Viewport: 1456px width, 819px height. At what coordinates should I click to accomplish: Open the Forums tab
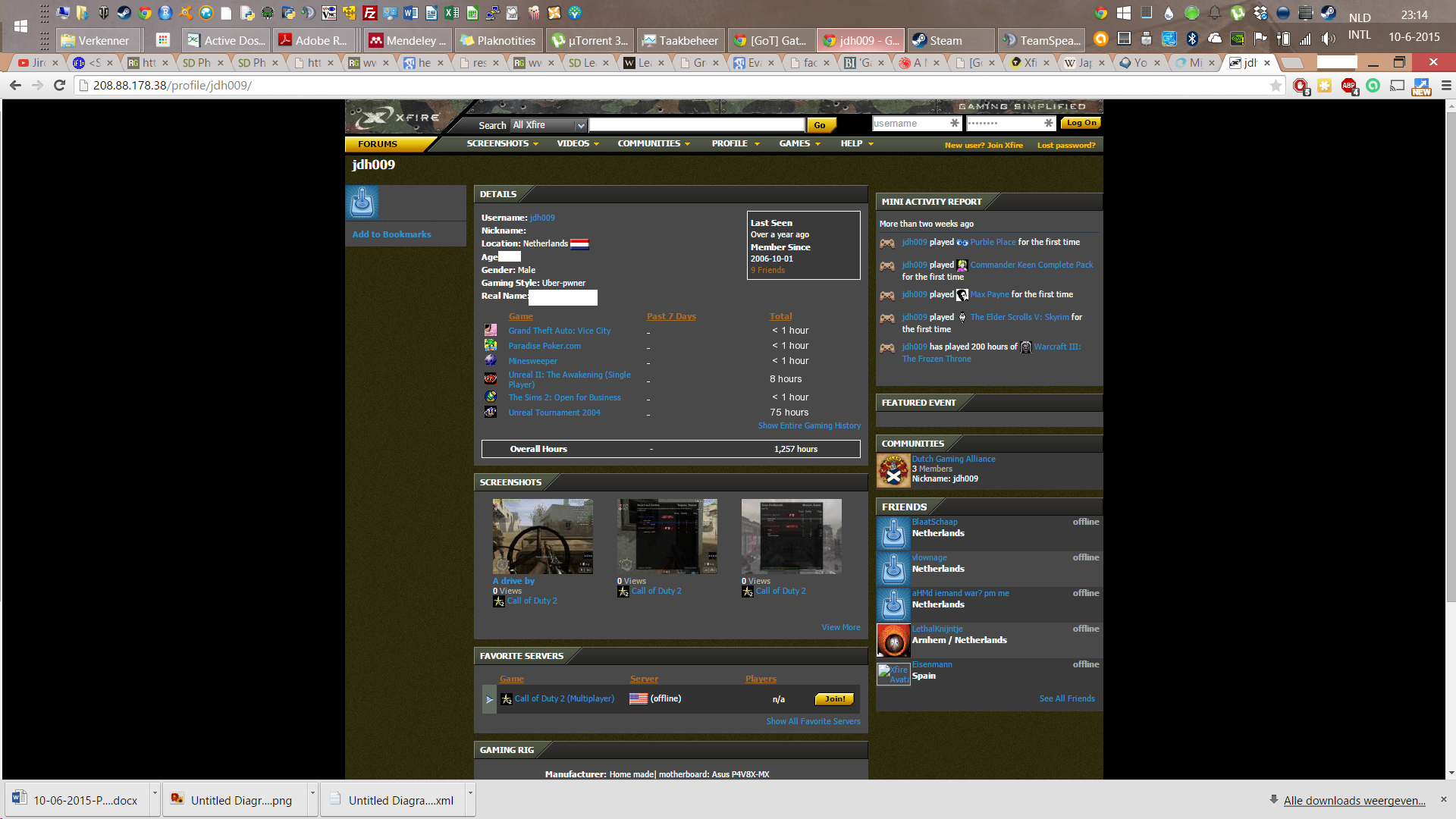[378, 144]
